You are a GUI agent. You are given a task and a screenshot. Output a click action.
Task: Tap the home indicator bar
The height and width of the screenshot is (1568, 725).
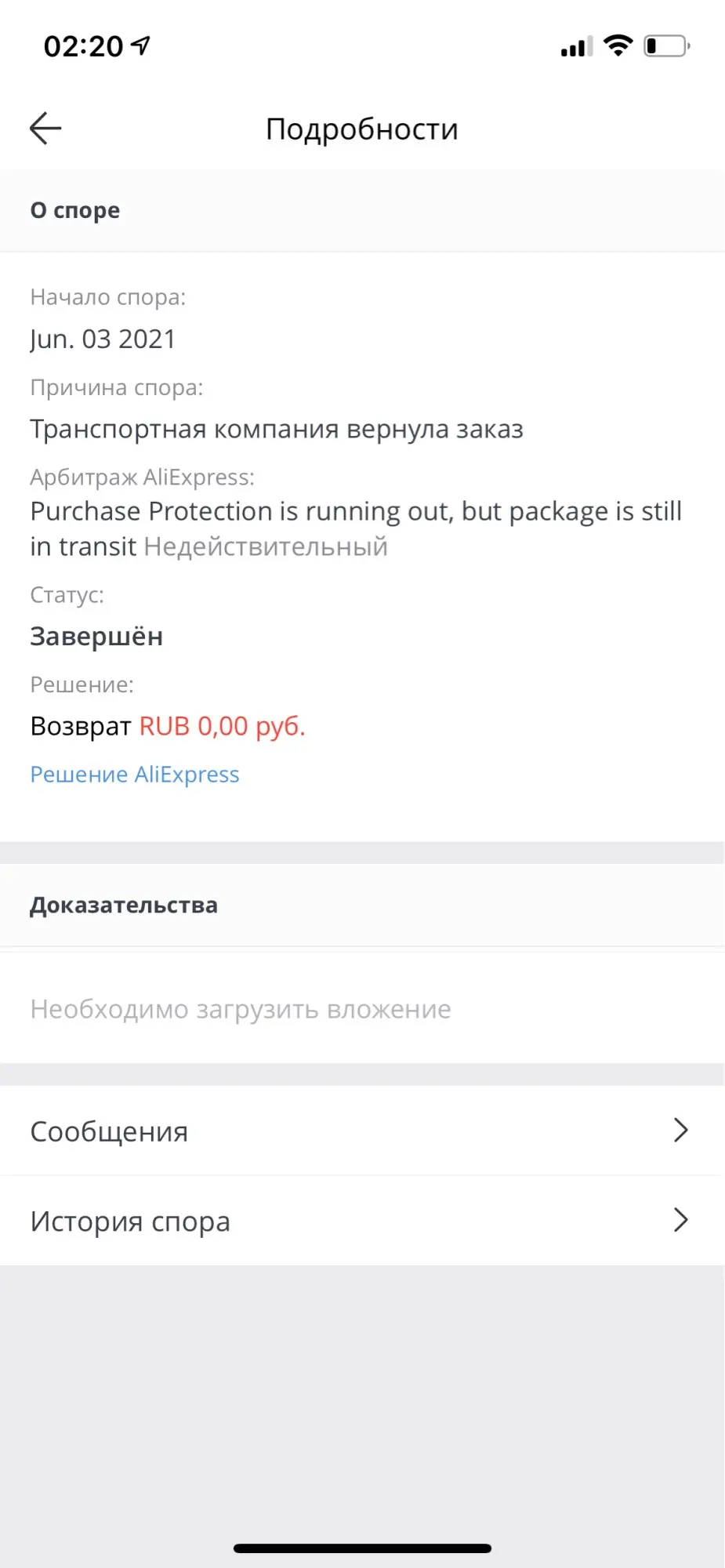click(x=362, y=1548)
